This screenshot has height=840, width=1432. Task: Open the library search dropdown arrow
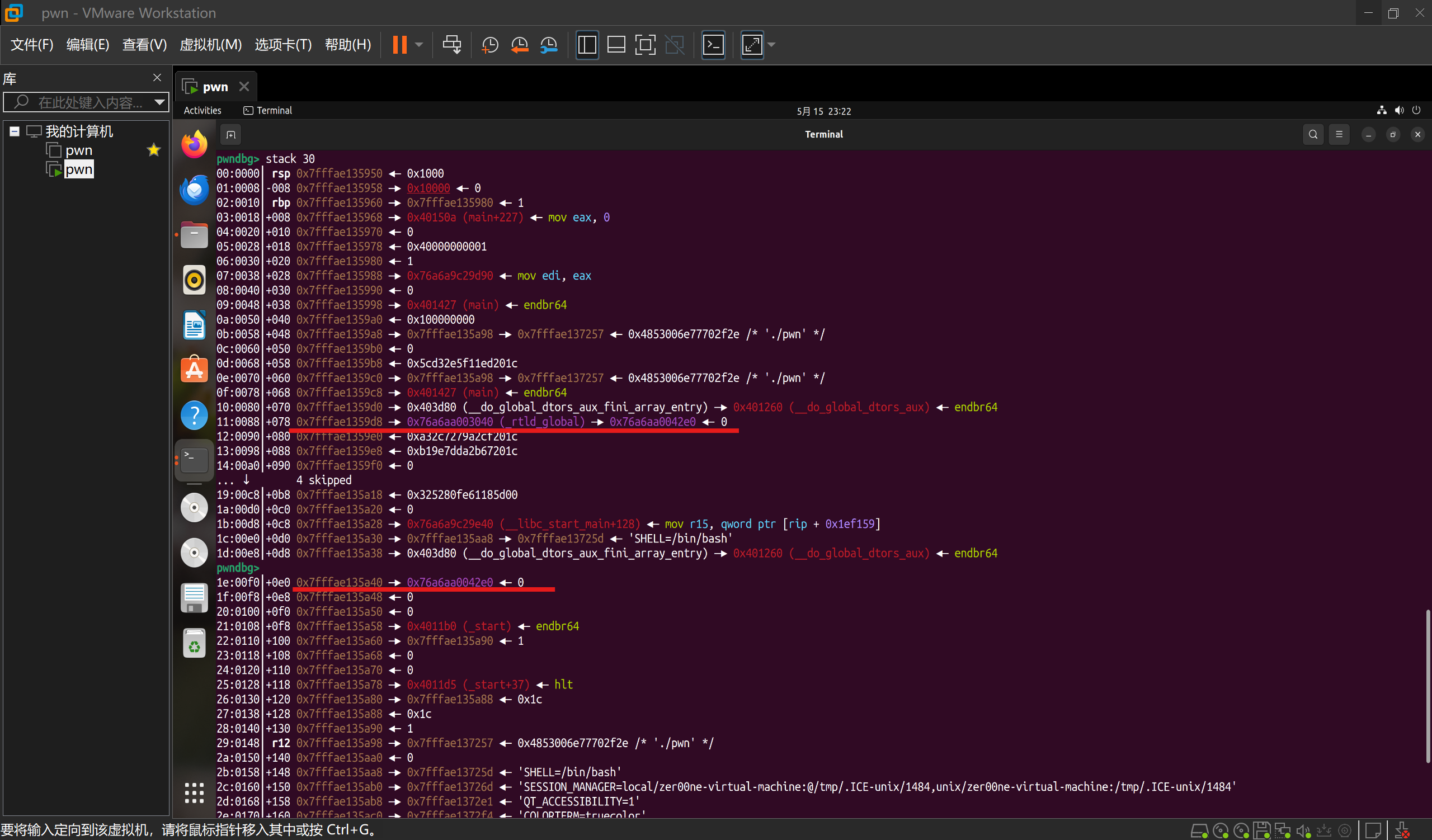(159, 102)
